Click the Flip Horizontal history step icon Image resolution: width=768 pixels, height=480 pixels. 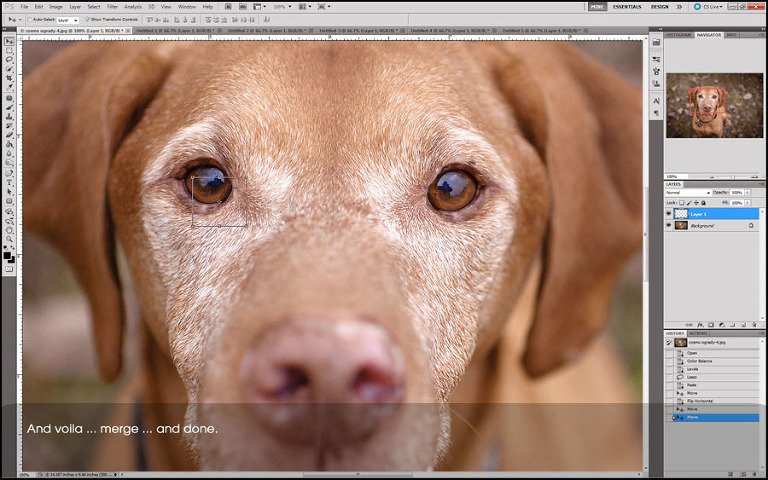679,400
